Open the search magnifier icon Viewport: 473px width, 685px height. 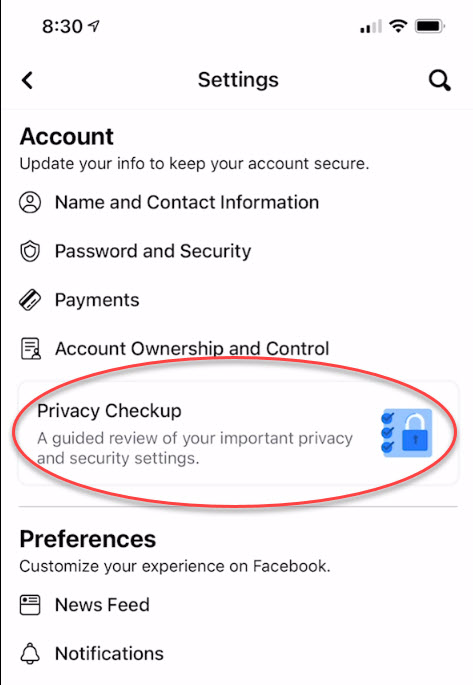pyautogui.click(x=439, y=80)
